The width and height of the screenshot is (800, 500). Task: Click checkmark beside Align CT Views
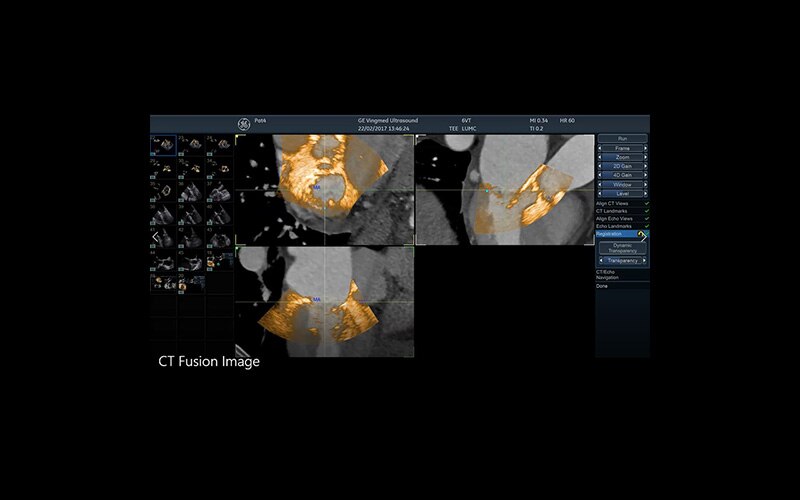click(646, 203)
